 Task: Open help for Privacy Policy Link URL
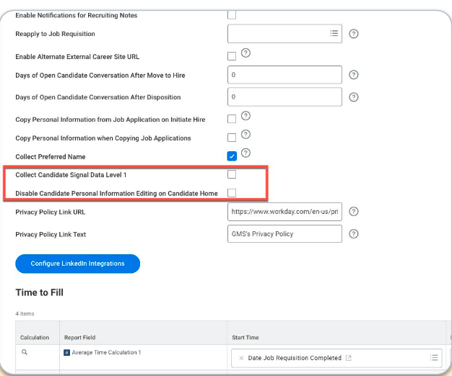pos(354,211)
